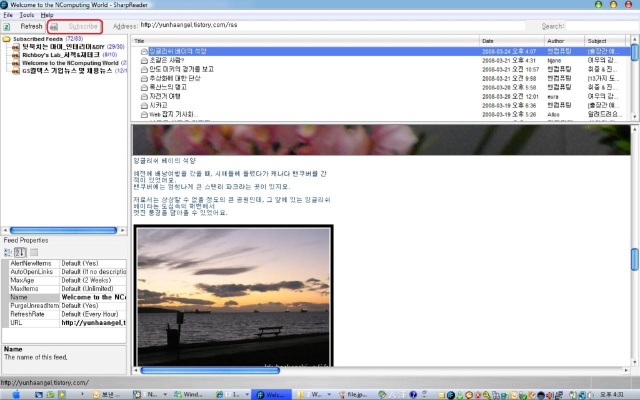Open the Help menu

click(47, 15)
